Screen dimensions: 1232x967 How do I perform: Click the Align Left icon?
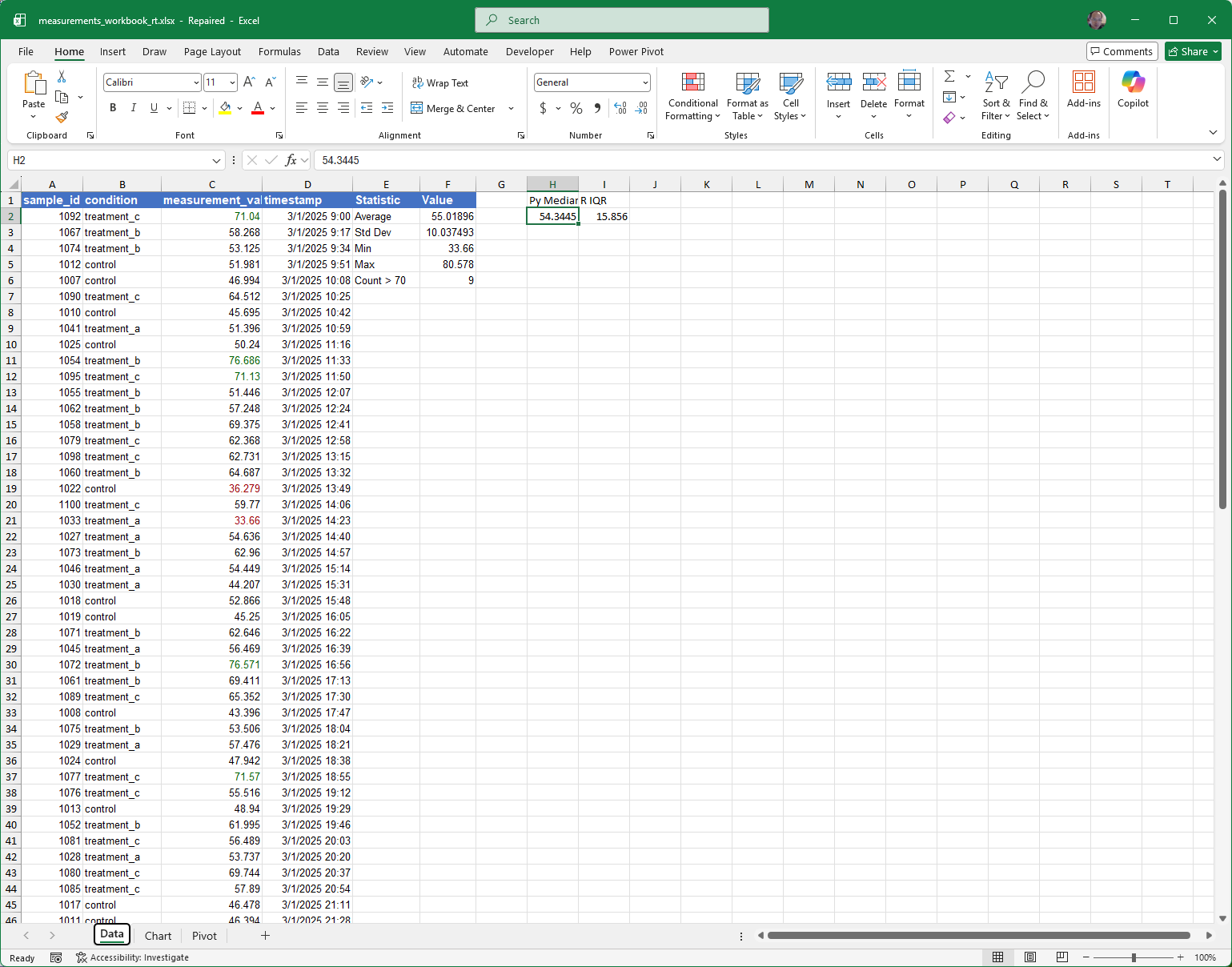click(302, 108)
